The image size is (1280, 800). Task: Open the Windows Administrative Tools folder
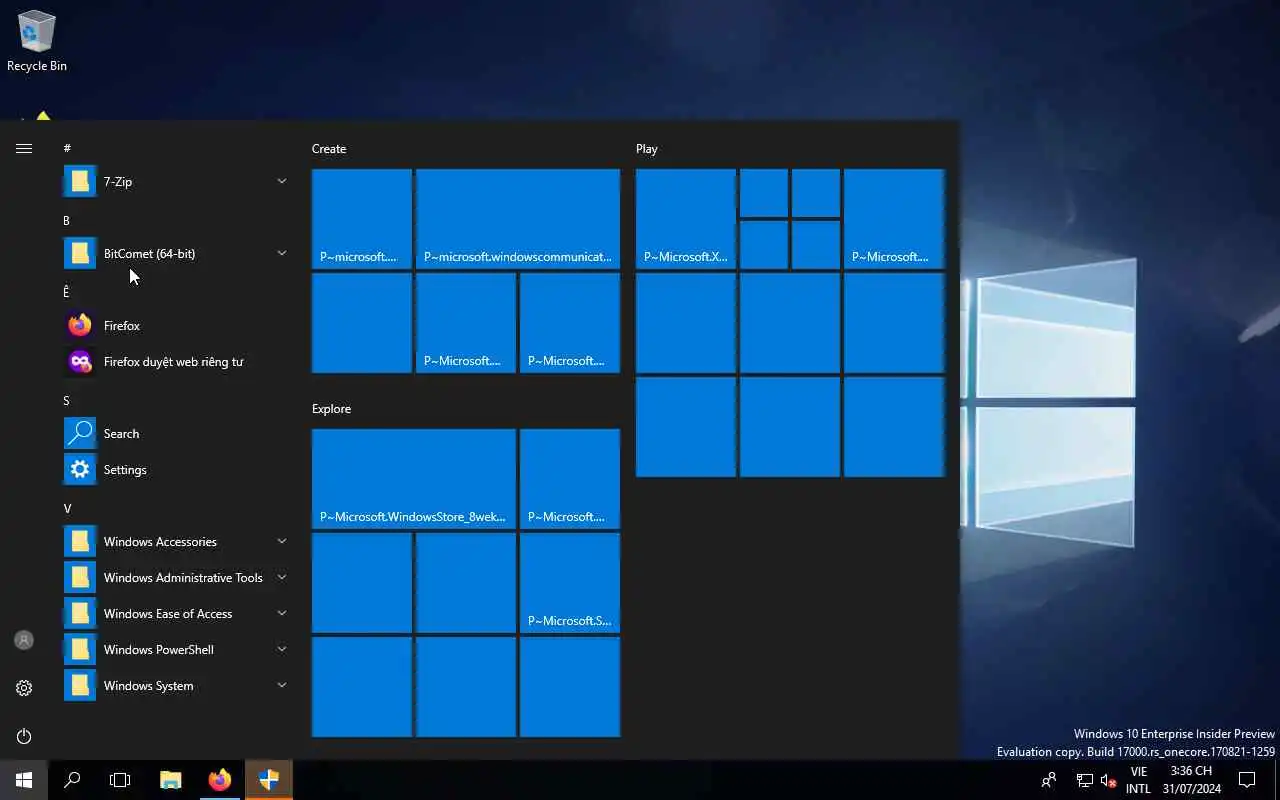coord(176,578)
